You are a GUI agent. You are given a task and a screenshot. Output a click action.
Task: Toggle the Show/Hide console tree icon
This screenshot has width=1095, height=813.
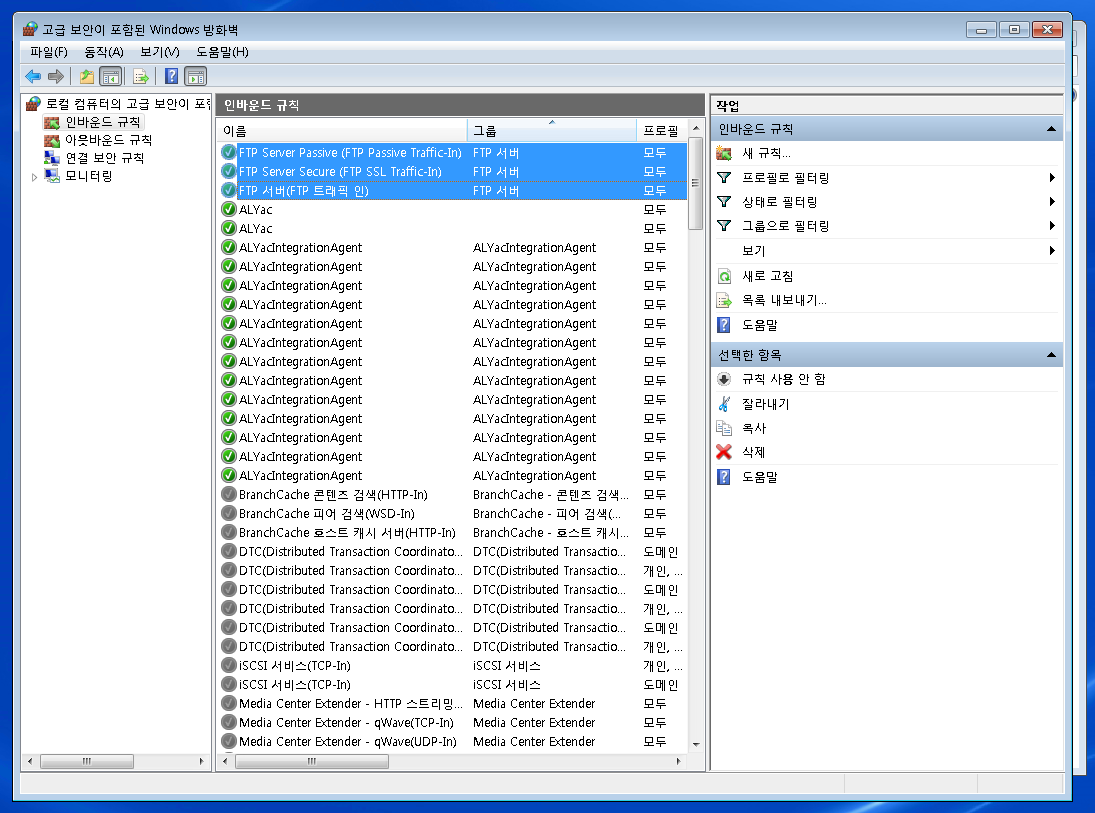(110, 76)
